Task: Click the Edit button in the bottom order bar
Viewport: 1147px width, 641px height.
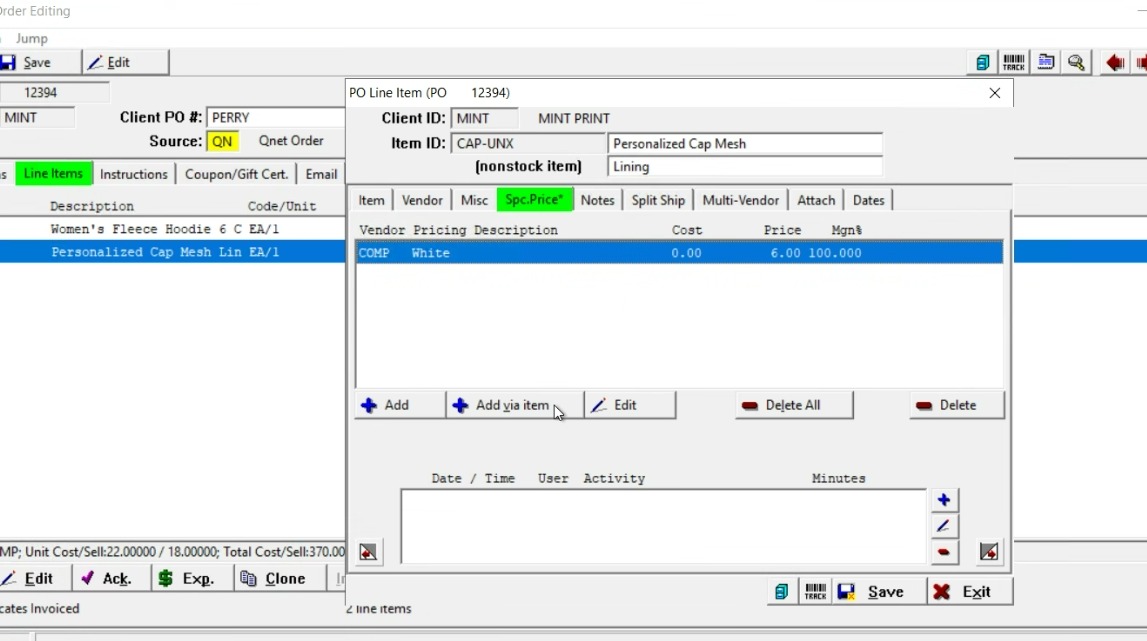Action: click(35, 578)
